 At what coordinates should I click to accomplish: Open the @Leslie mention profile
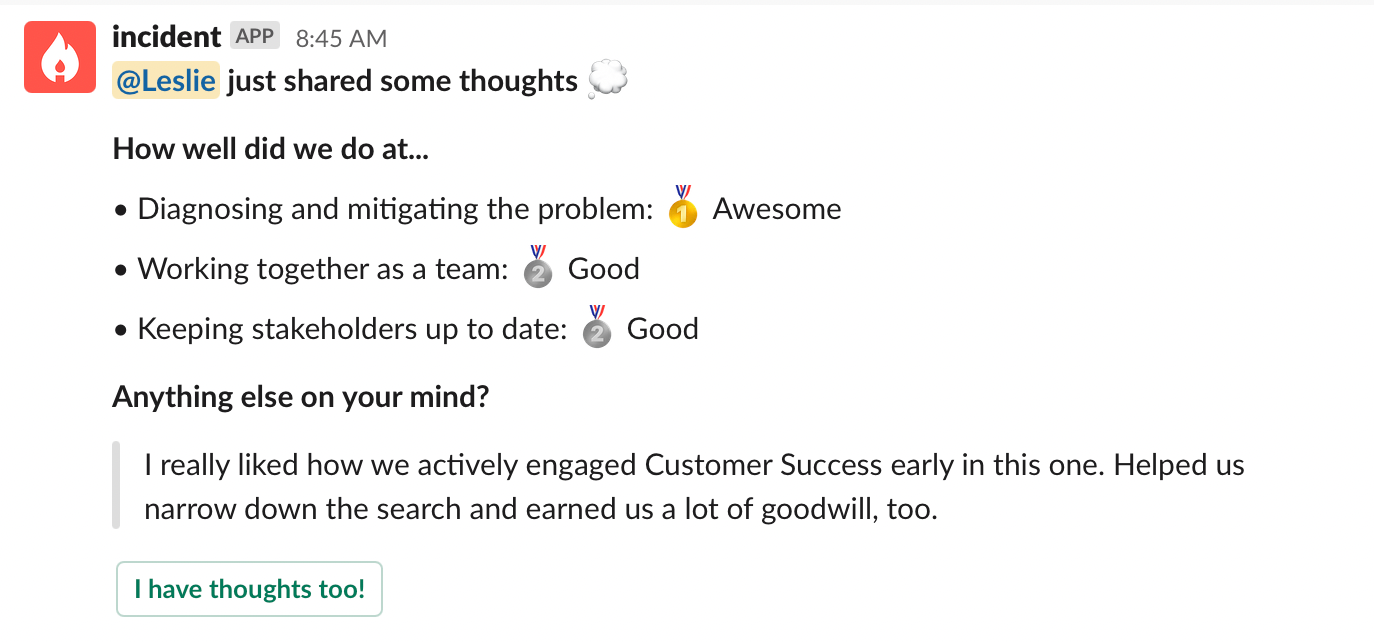point(165,81)
